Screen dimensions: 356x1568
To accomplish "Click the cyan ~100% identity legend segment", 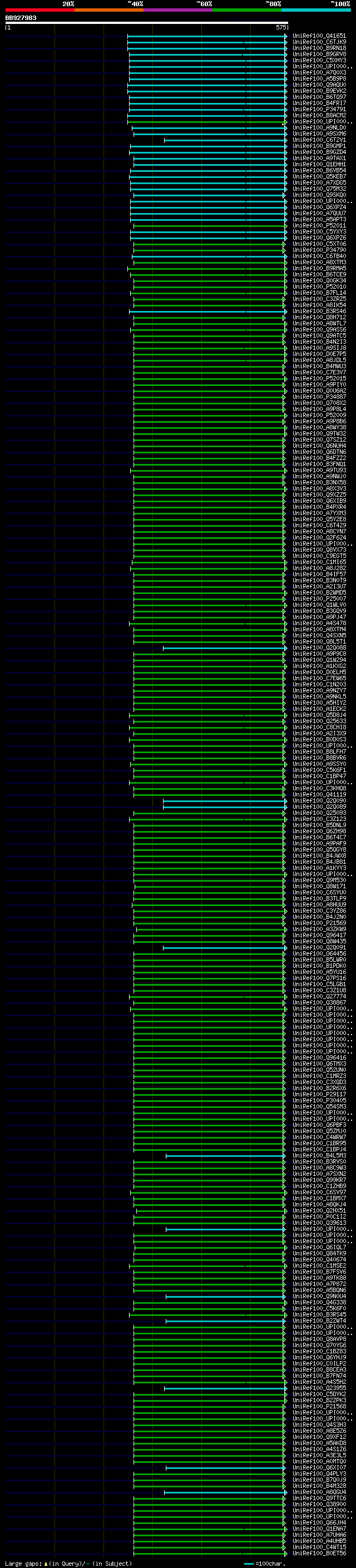I will (317, 10).
